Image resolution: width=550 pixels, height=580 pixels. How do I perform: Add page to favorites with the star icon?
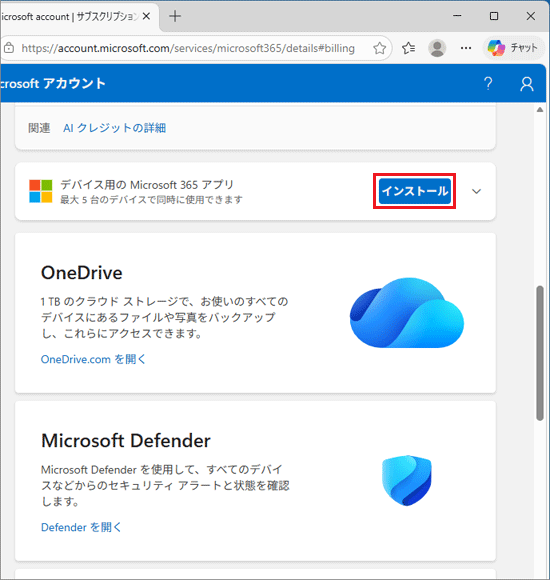click(379, 48)
